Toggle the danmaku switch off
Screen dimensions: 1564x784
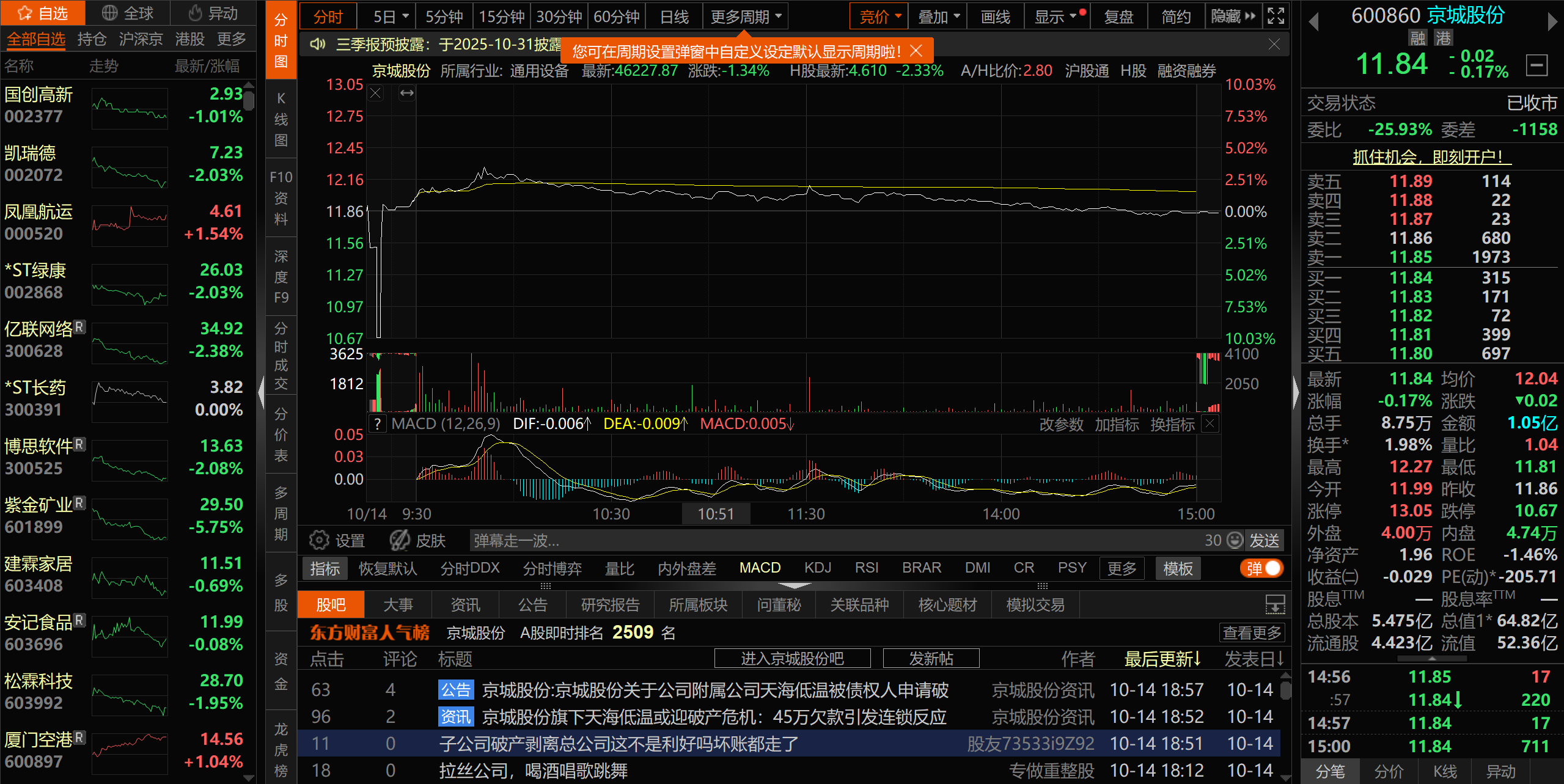[x=1263, y=568]
